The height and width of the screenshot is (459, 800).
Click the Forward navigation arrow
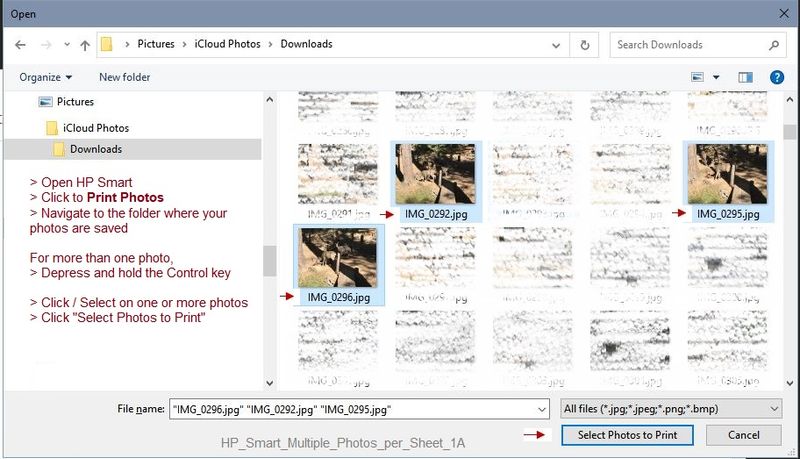46,45
